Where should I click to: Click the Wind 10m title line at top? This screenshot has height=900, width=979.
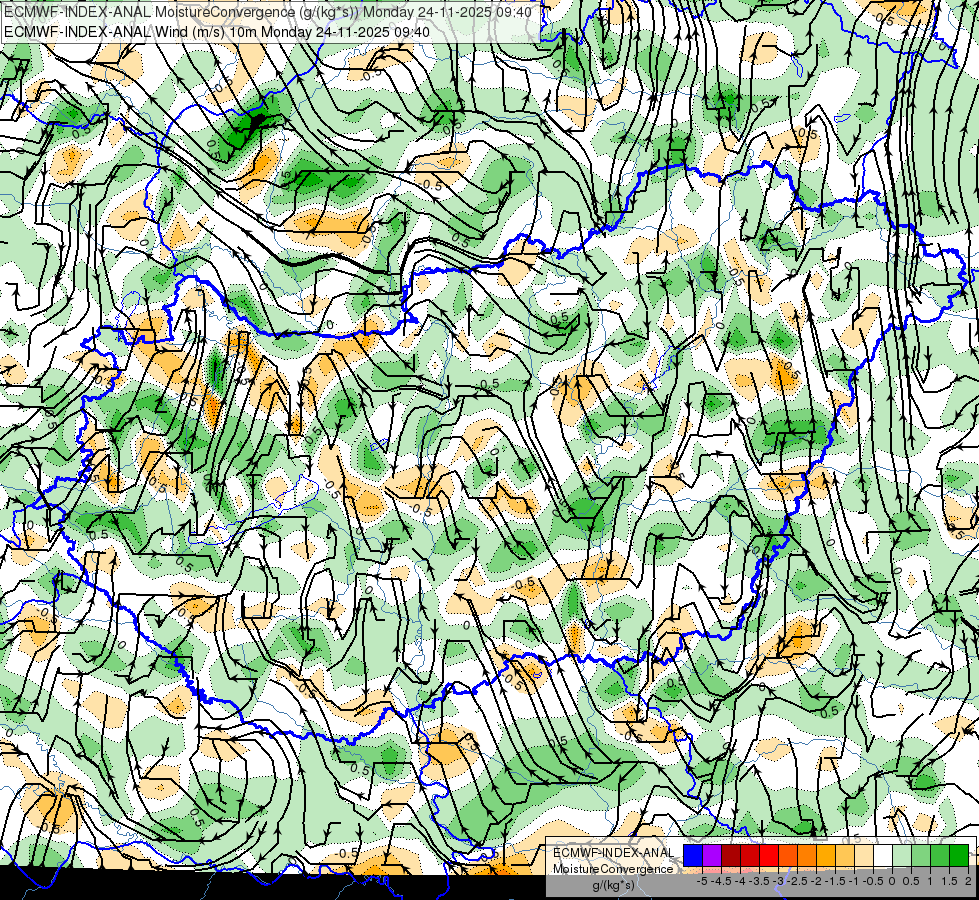coord(217,31)
